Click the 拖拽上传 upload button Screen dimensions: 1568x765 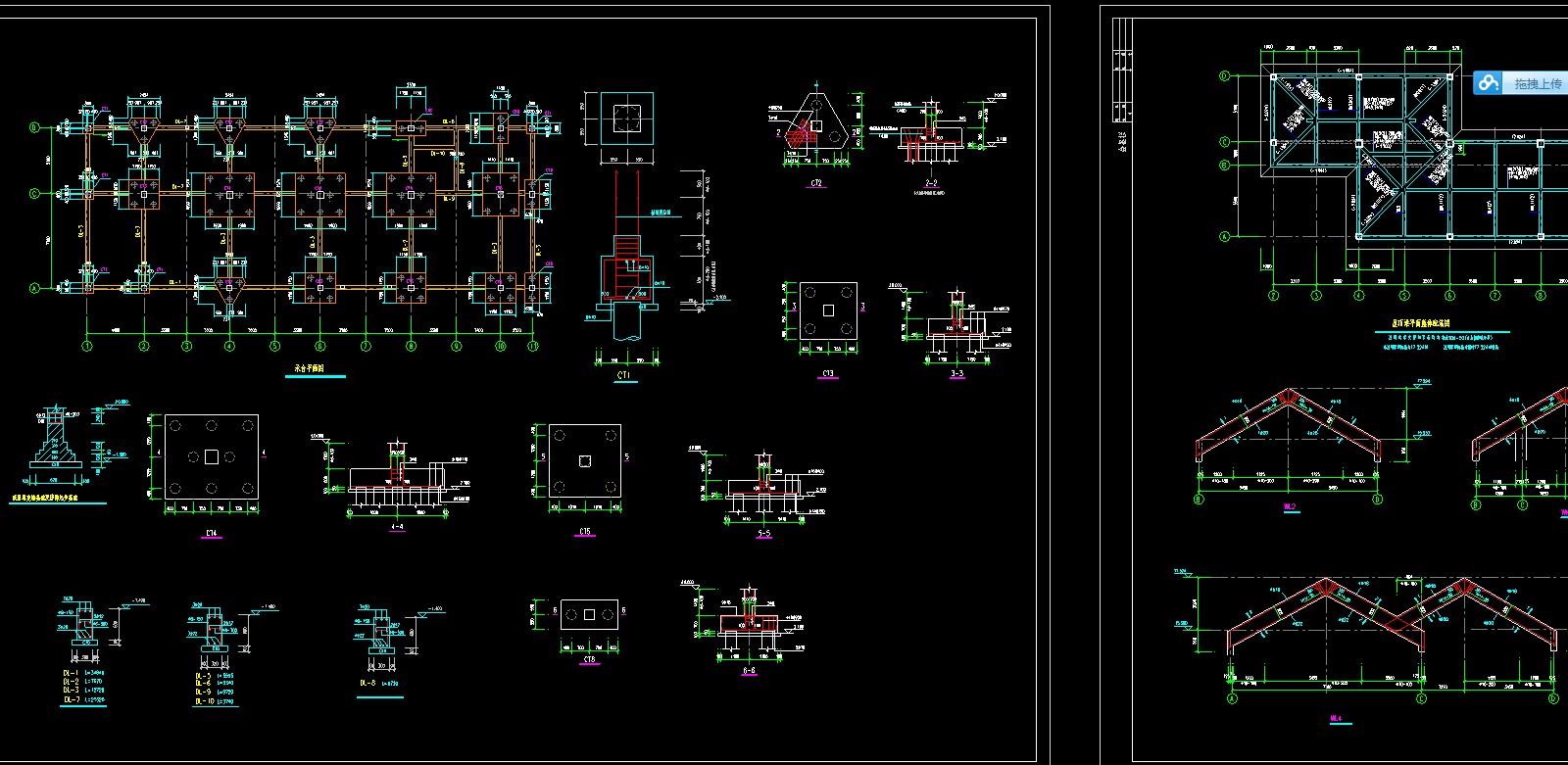pyautogui.click(x=1522, y=83)
